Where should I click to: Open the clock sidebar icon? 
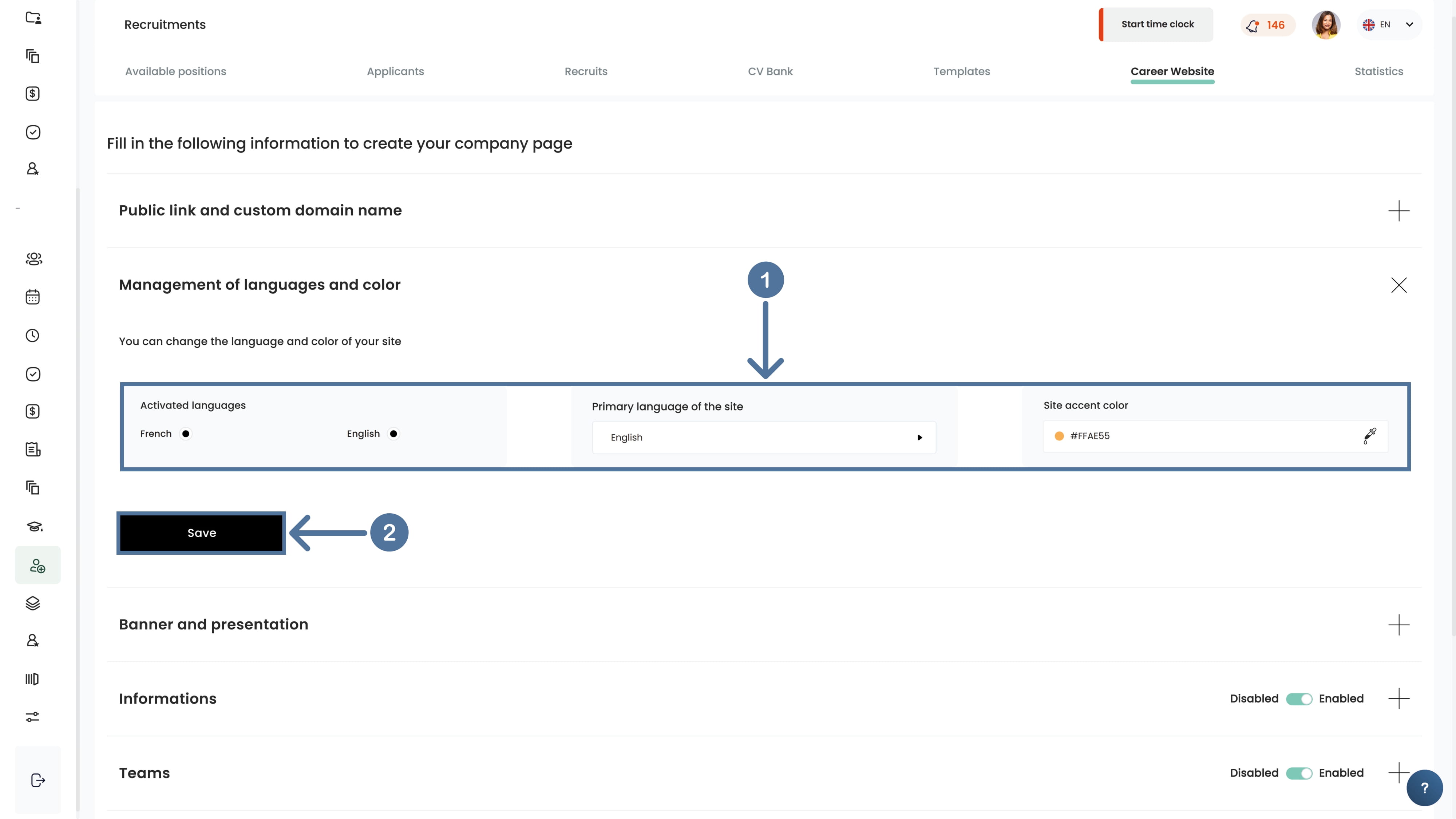(x=33, y=336)
